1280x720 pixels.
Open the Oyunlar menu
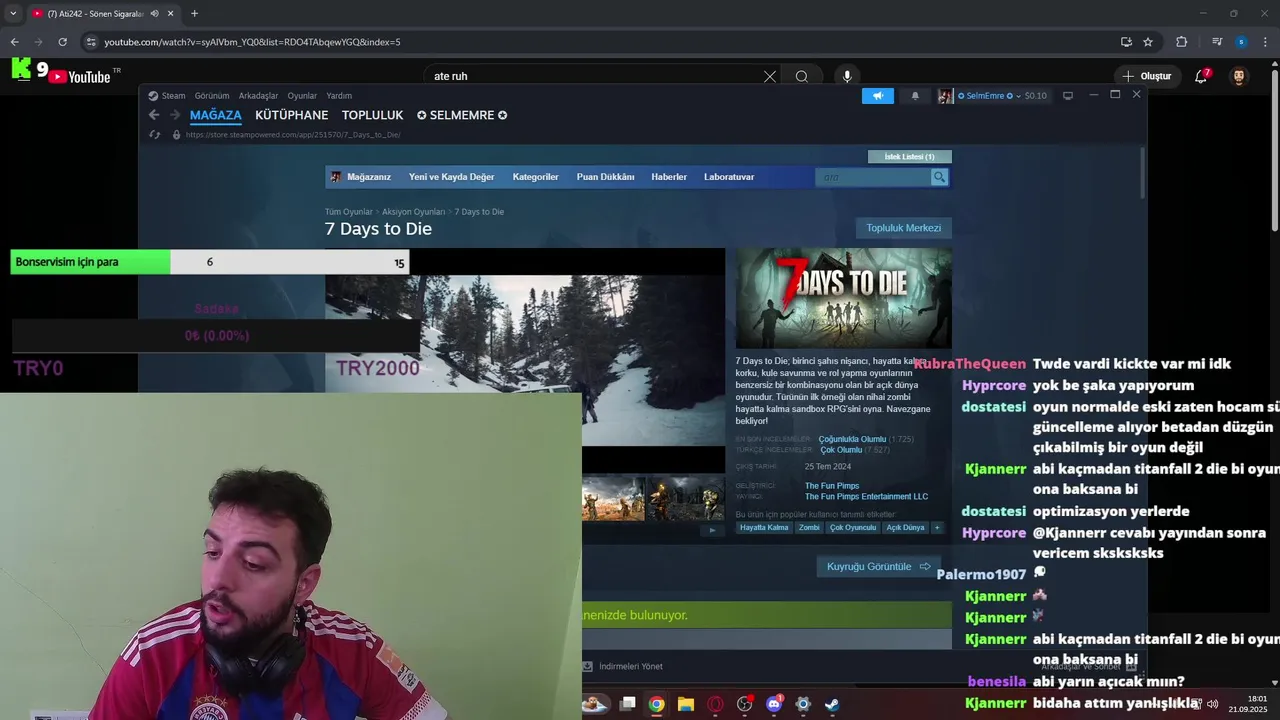[302, 96]
